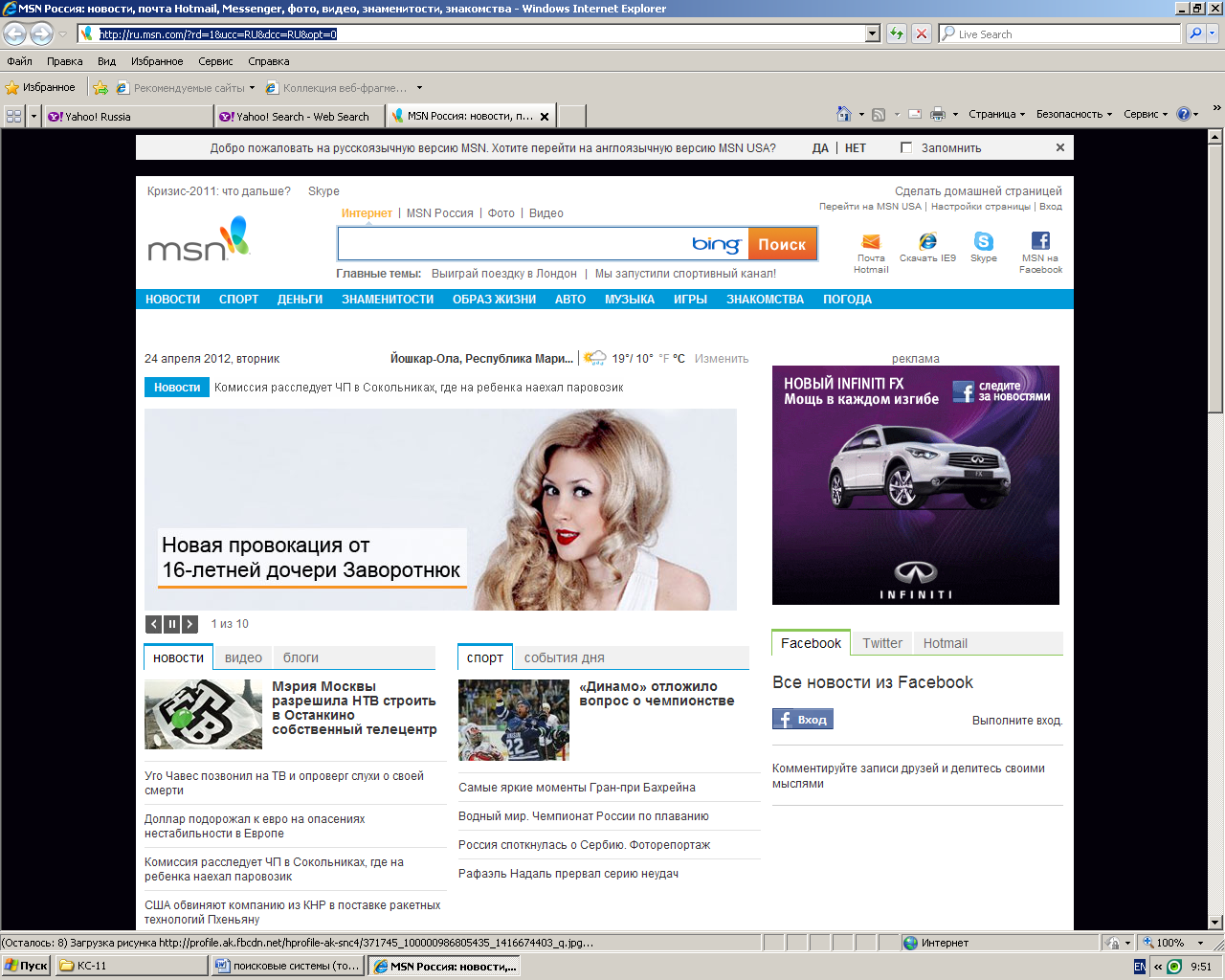Stop page loading with the red X icon

[x=922, y=33]
